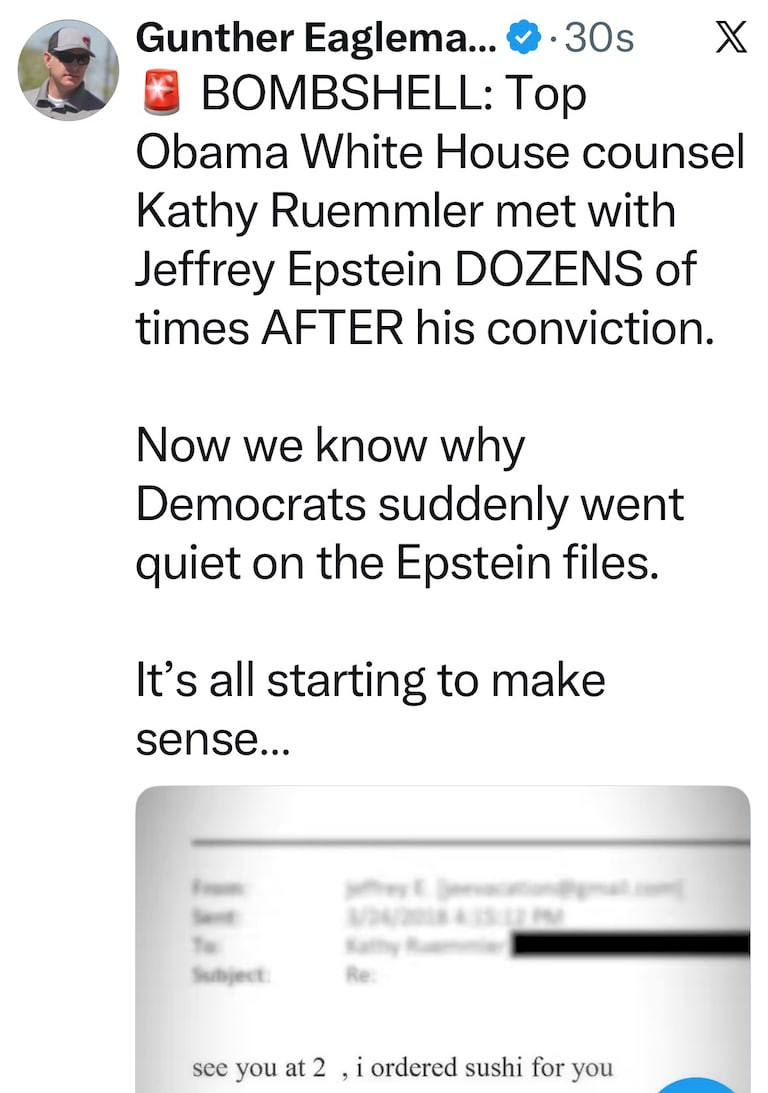
Task: Click "It's all starting to make" text
Action: tap(370, 679)
